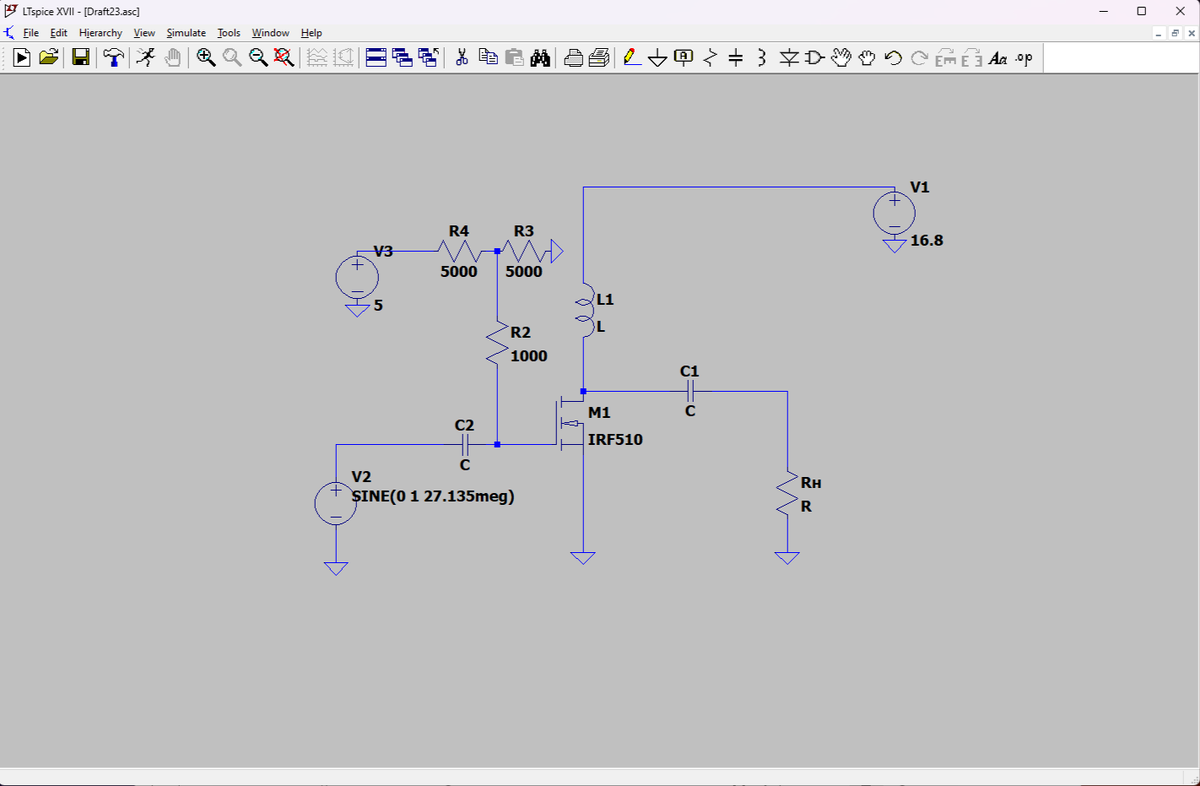Zoom in with the magnifier plus icon
The height and width of the screenshot is (786, 1200).
[x=206, y=58]
